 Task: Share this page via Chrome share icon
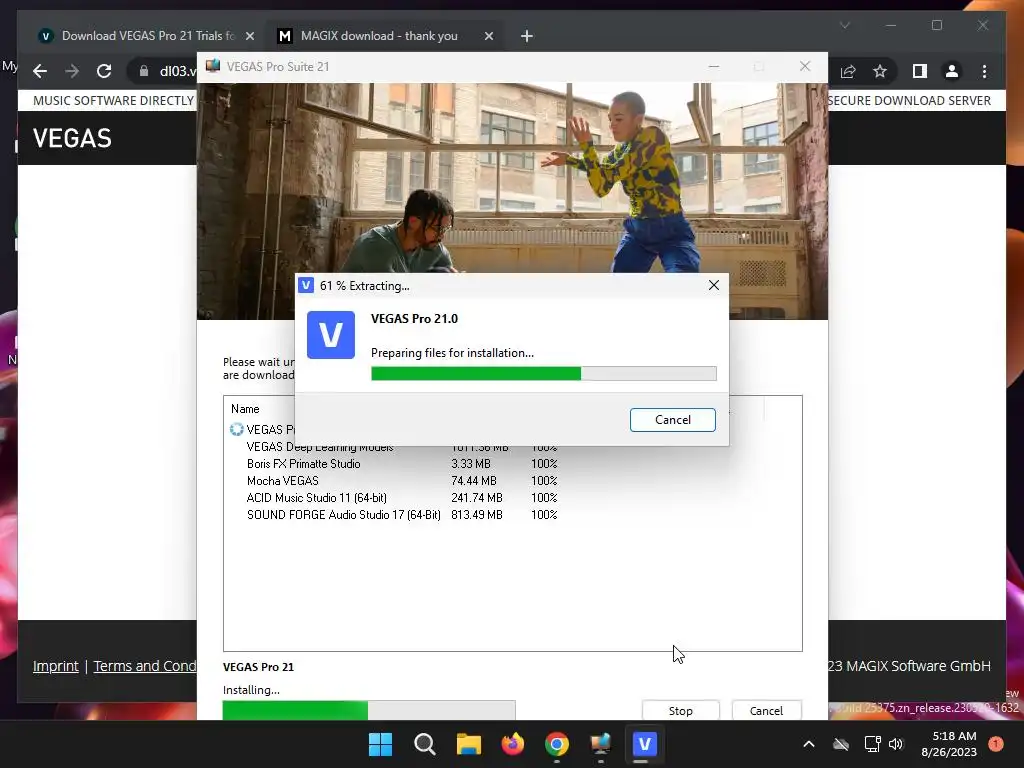coord(848,71)
